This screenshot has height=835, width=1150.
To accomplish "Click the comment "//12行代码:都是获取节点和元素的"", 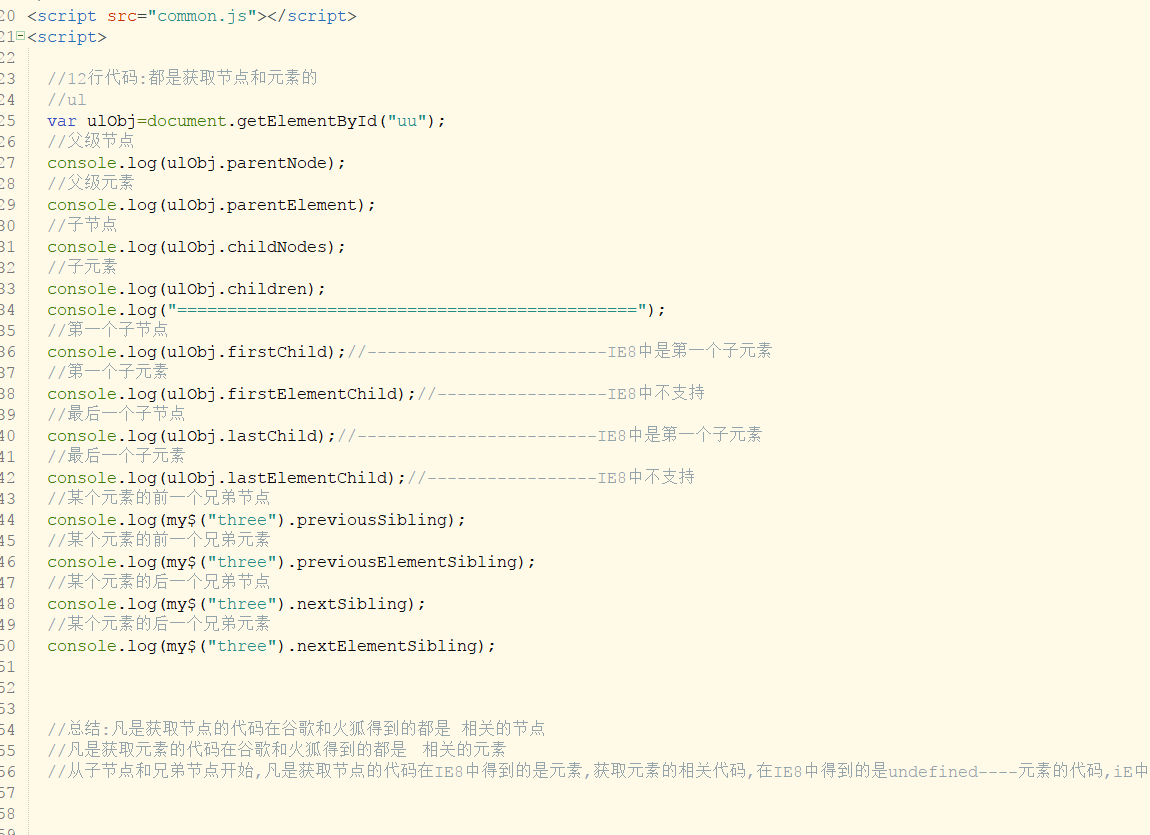I will tap(182, 78).
